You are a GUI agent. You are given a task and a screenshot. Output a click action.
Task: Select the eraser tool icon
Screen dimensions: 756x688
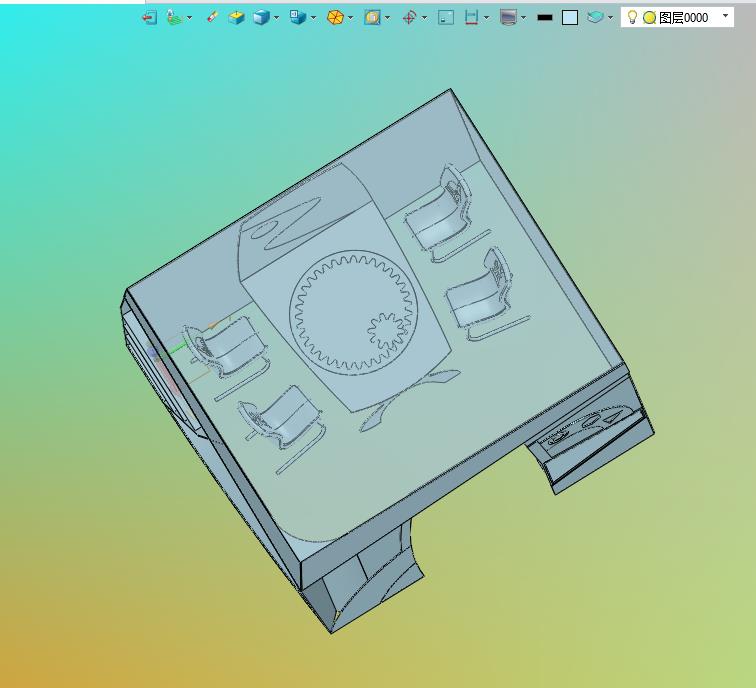click(212, 18)
